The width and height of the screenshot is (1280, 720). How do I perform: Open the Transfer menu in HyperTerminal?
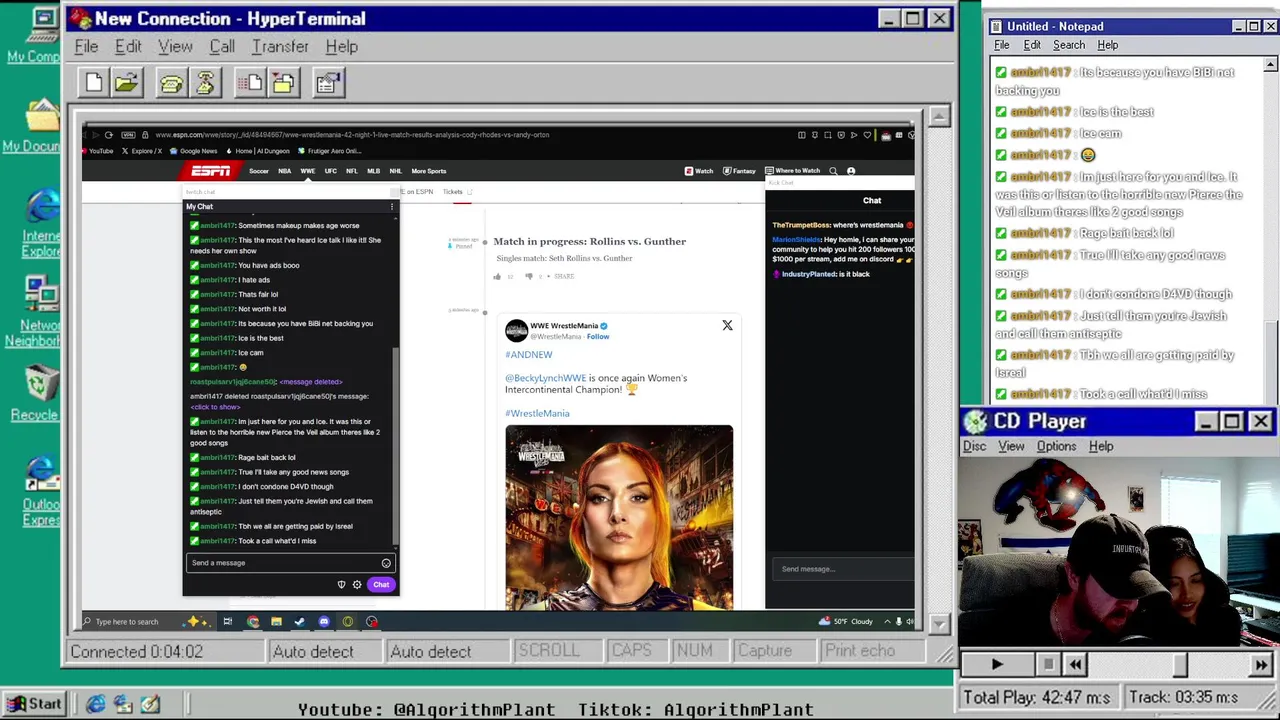280,46
